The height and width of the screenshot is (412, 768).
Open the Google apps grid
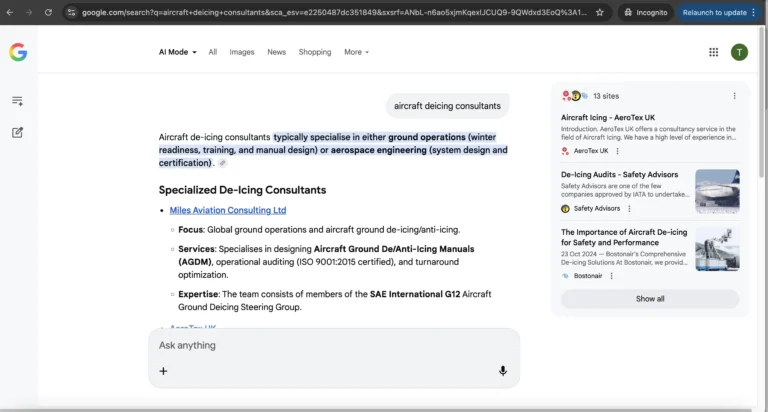pyautogui.click(x=713, y=52)
